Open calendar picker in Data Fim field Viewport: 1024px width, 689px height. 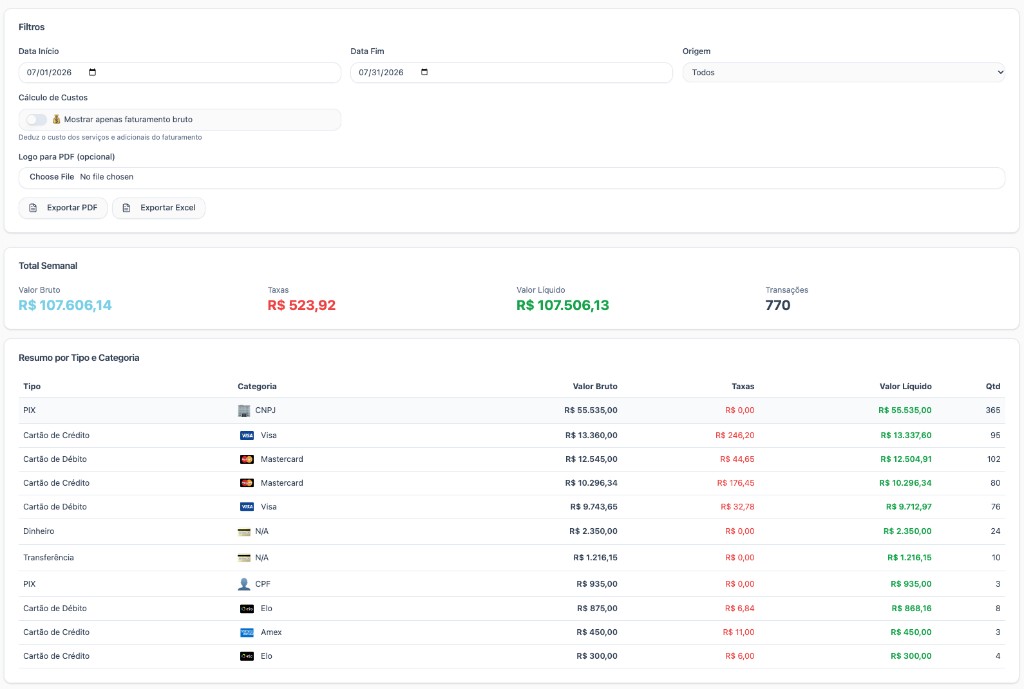pos(424,72)
